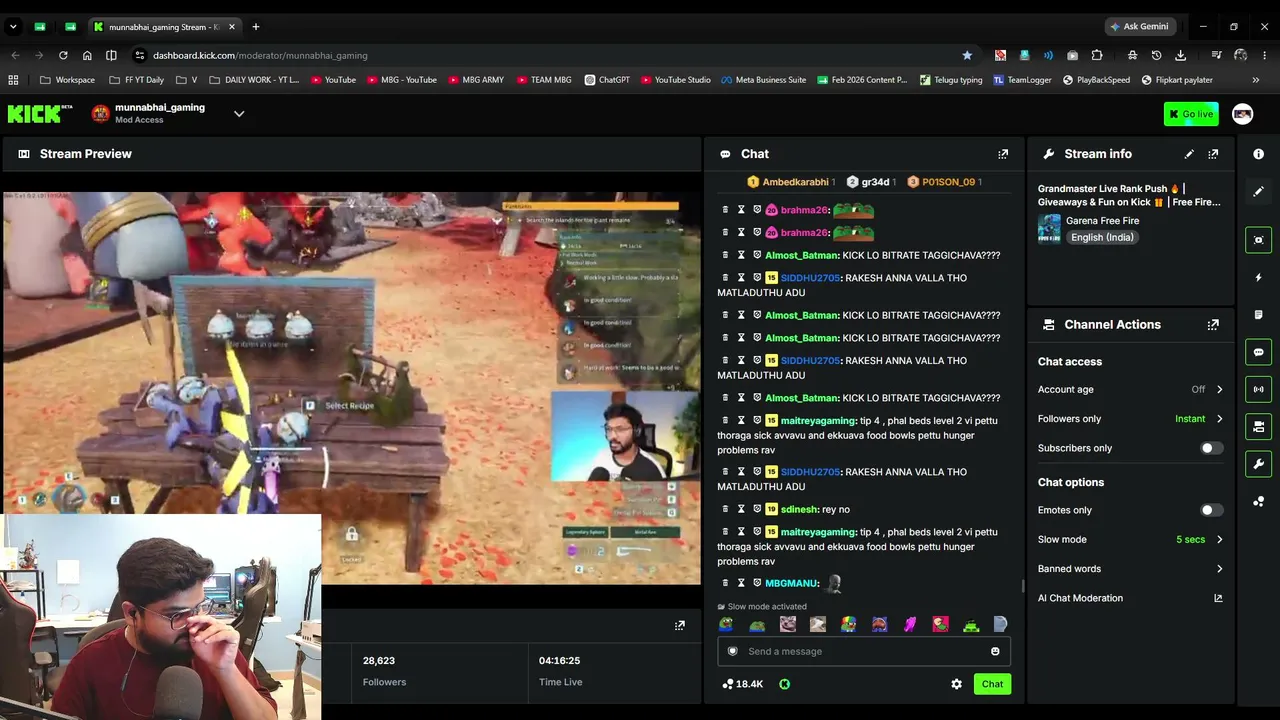The width and height of the screenshot is (1280, 720).
Task: Show more bookmarks via overflow chevron
Action: click(1256, 80)
